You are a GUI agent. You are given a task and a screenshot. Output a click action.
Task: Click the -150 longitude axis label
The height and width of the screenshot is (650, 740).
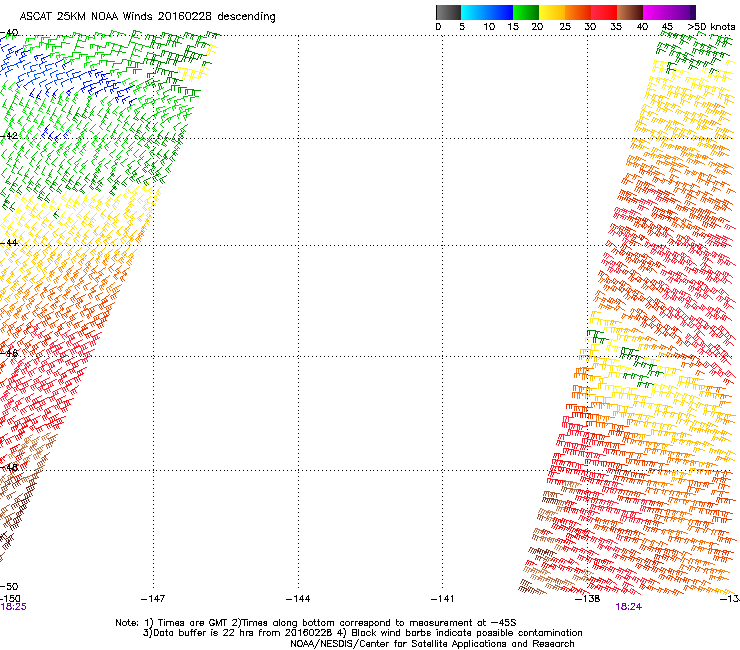click(10, 599)
